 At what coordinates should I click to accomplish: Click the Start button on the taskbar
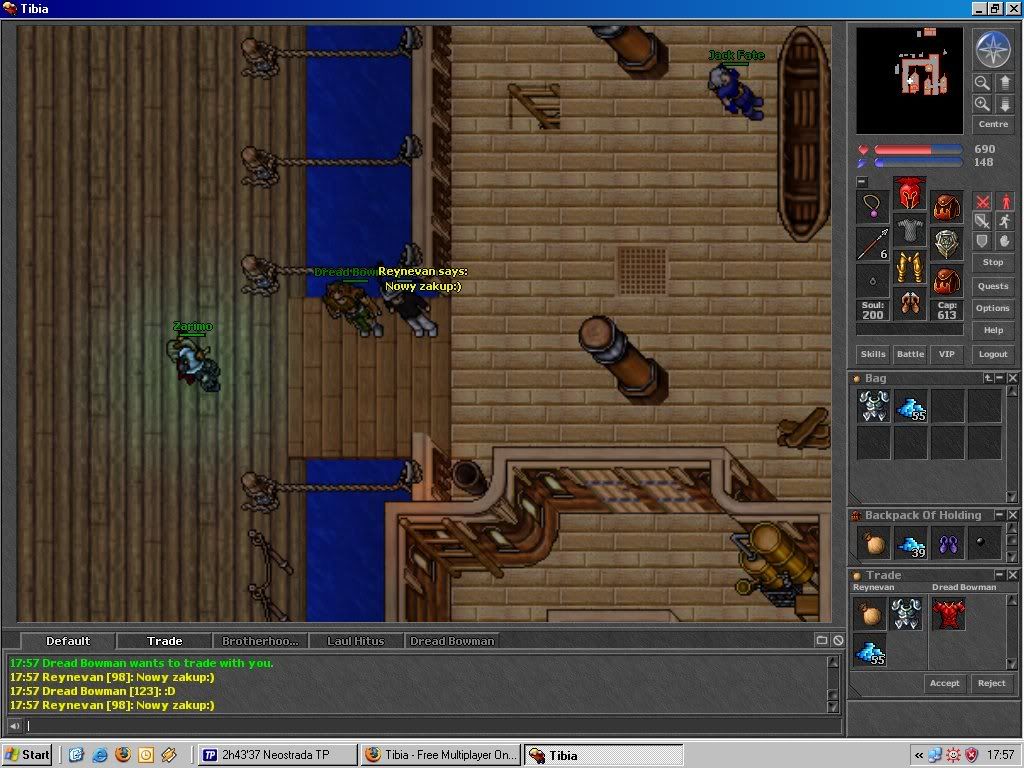[27, 756]
